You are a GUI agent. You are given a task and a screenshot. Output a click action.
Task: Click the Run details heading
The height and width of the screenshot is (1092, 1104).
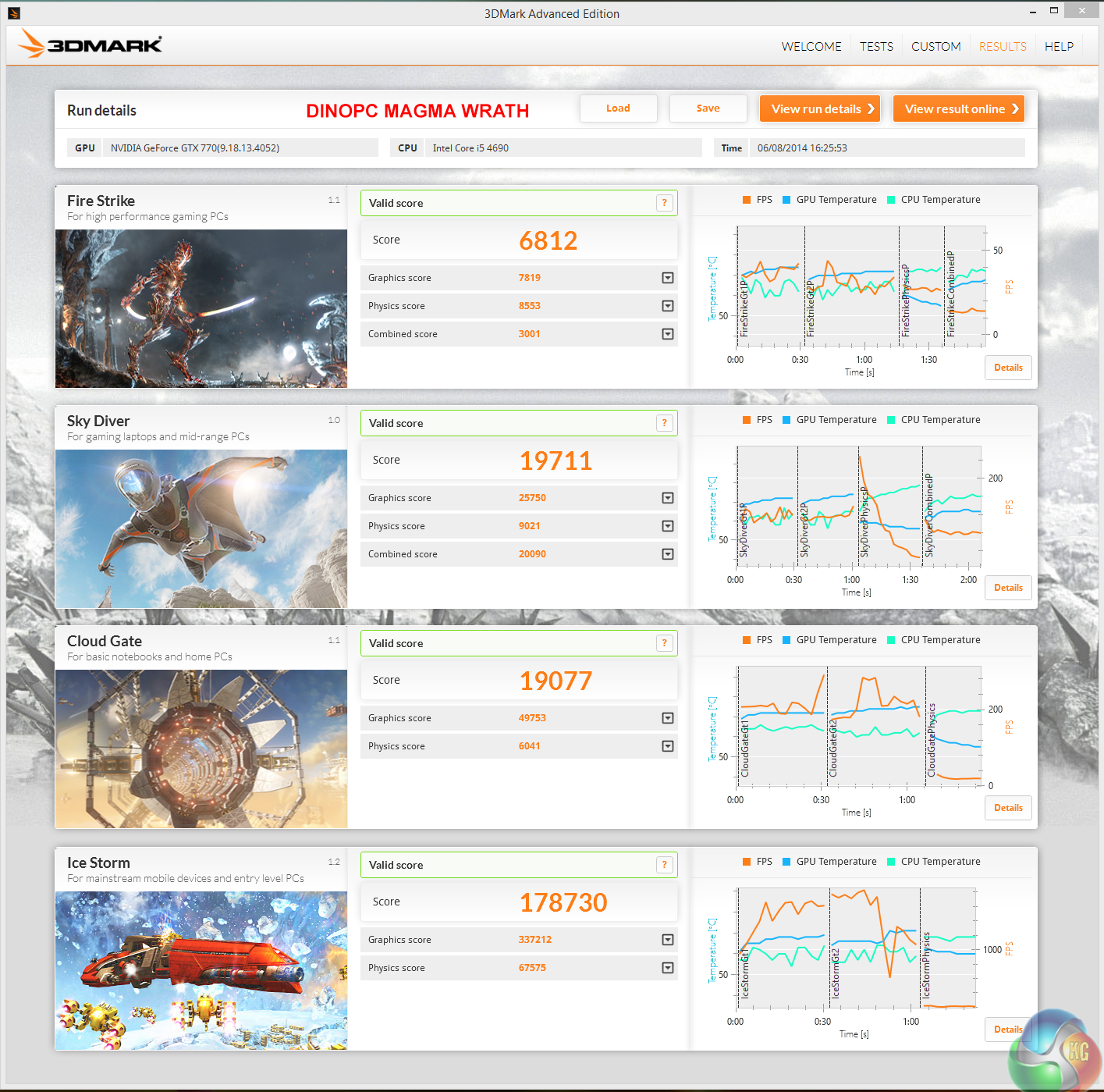click(x=101, y=111)
